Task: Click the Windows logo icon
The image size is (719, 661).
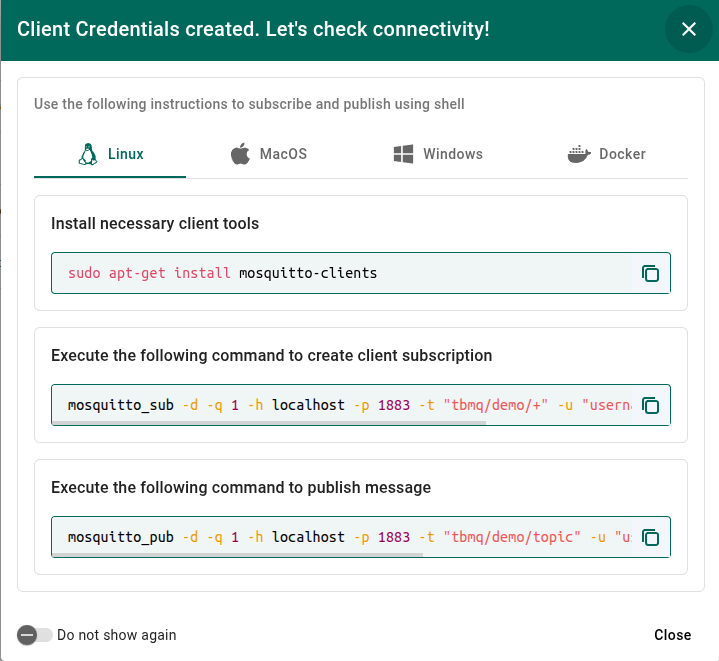Action: pos(404,154)
